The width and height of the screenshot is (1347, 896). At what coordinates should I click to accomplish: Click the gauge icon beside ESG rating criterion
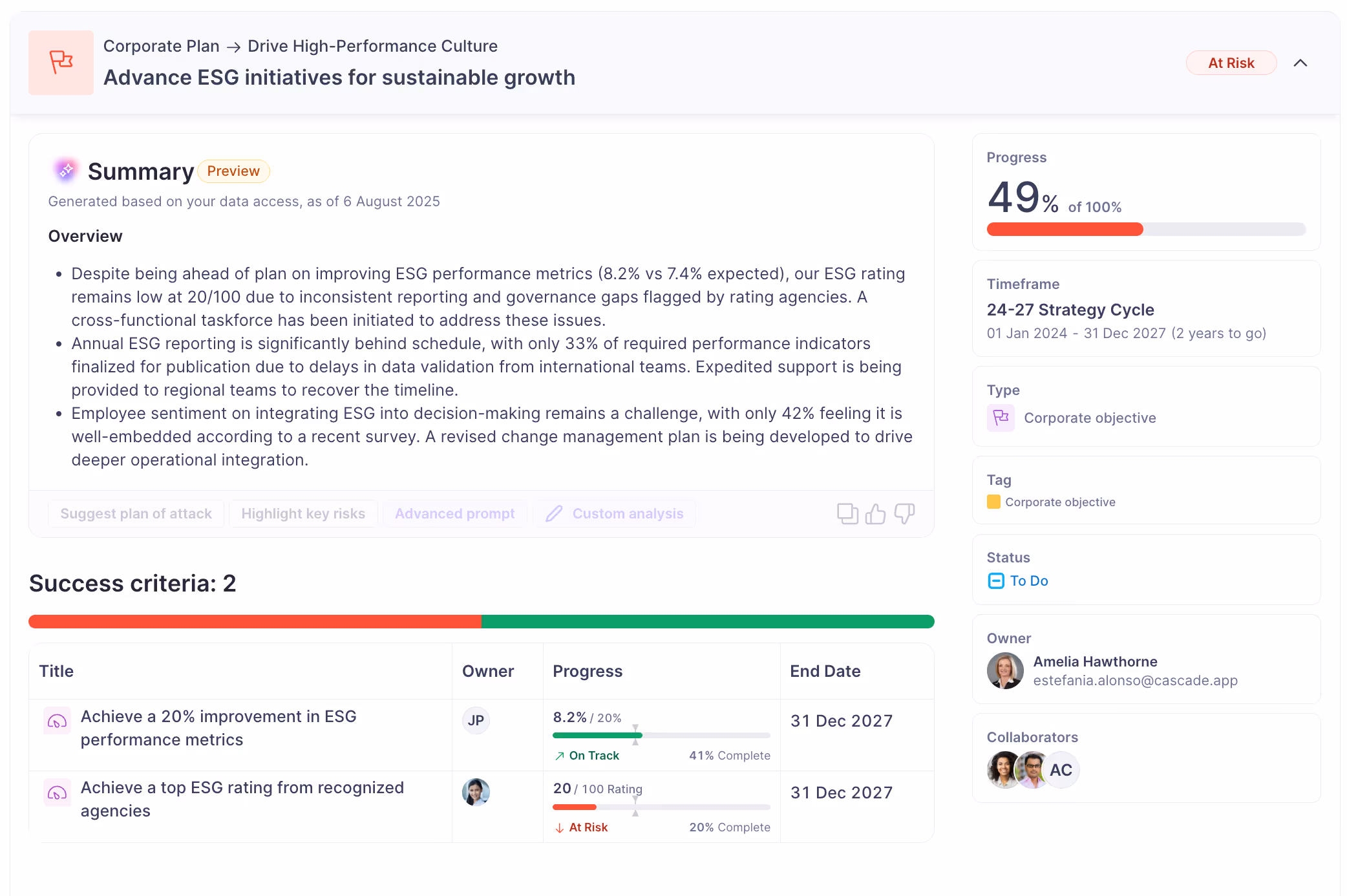pyautogui.click(x=57, y=793)
